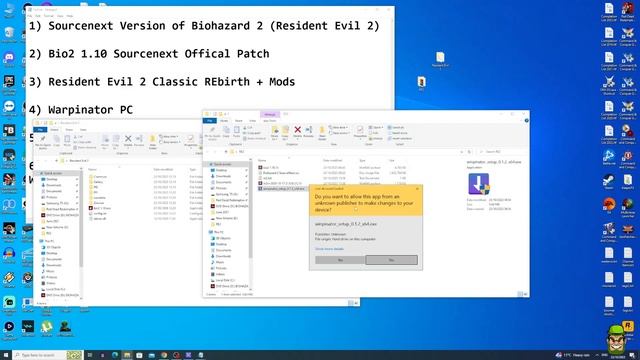Collapse Quick access in Resident Evil 2 window
640x360 pixels.
point(38,173)
